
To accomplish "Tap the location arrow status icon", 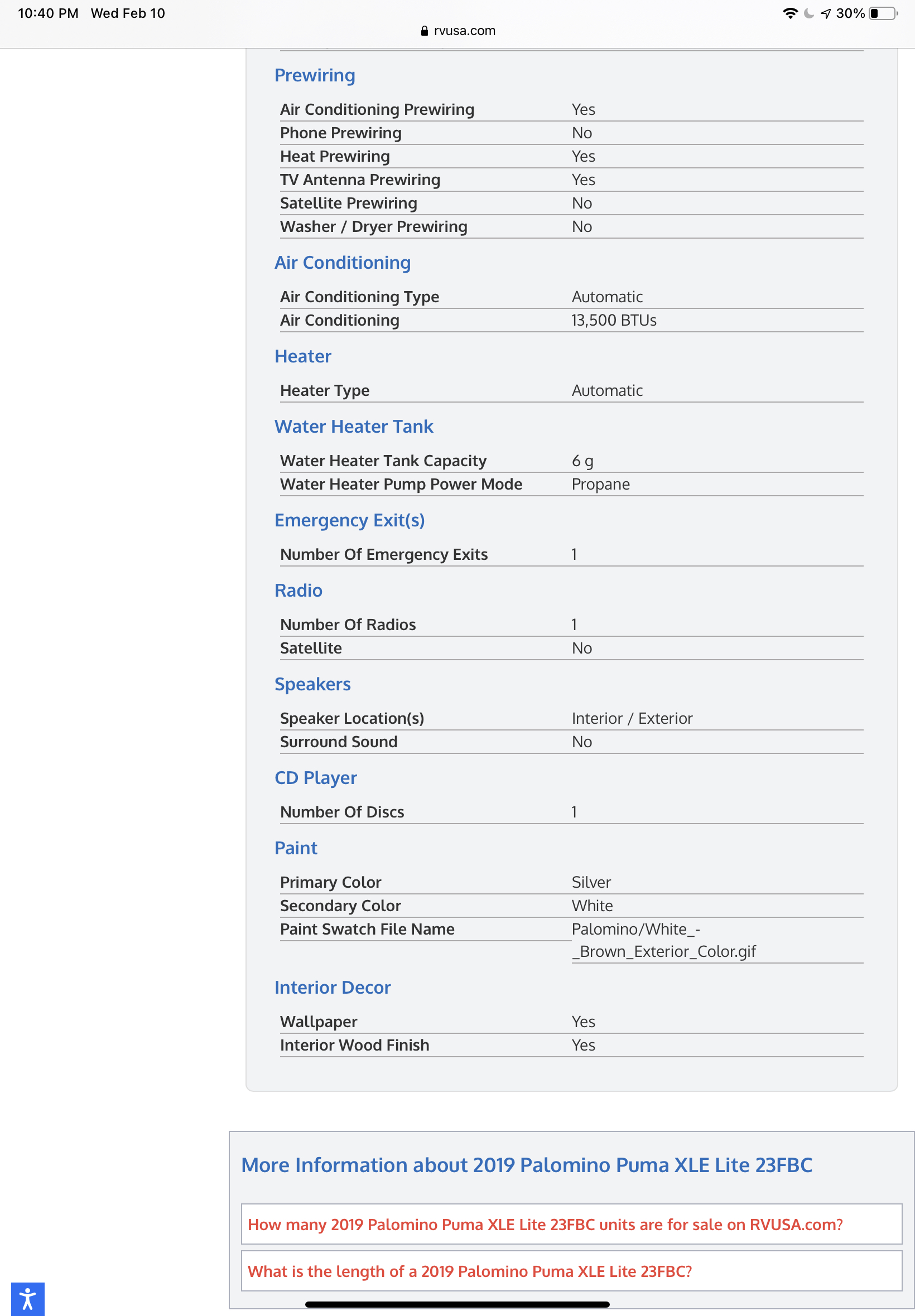I will (826, 13).
